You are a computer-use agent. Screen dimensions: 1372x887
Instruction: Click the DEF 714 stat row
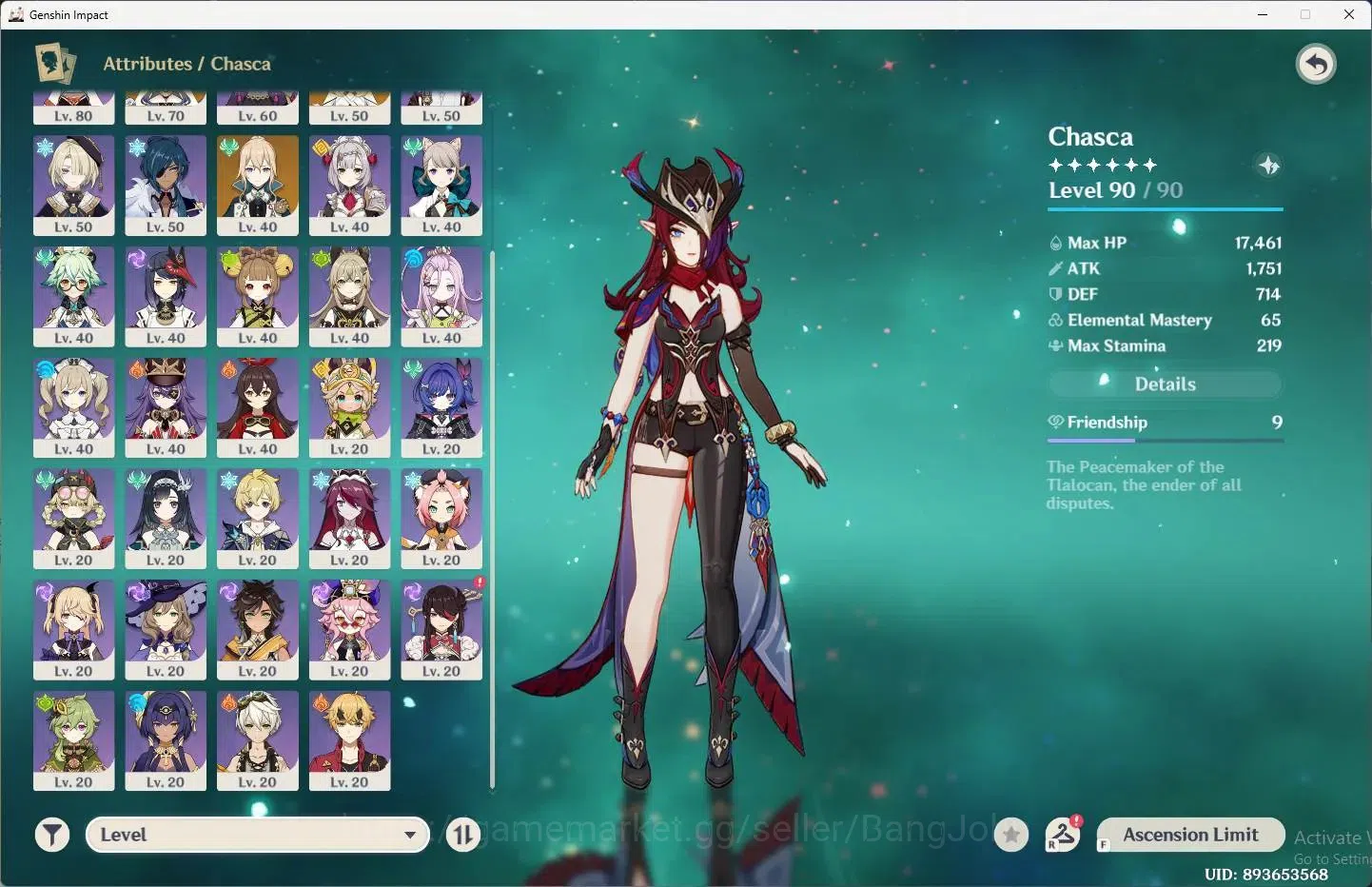pyautogui.click(x=1165, y=294)
